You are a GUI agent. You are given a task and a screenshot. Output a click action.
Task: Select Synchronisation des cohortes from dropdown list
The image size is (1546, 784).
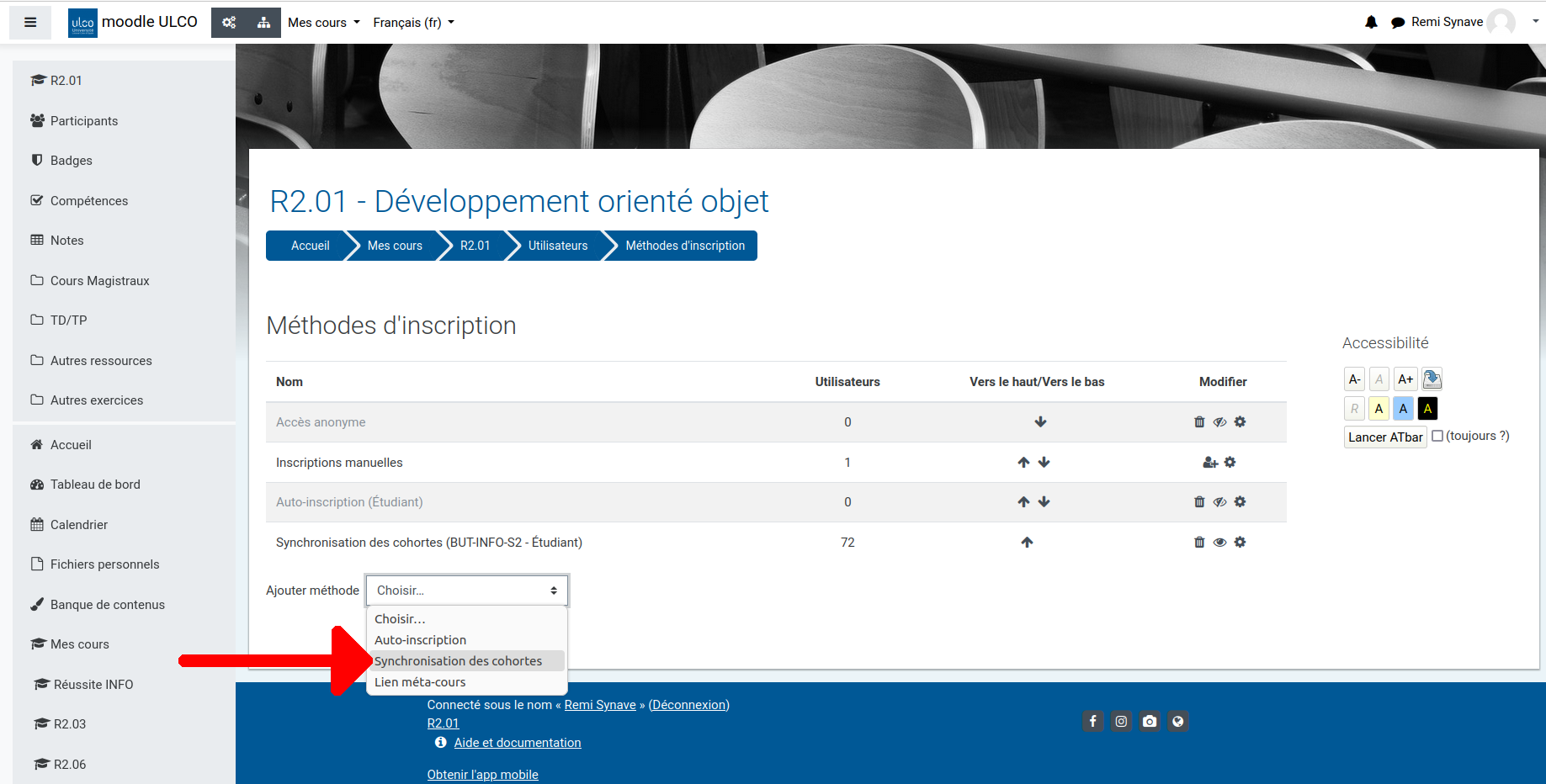[x=459, y=661]
